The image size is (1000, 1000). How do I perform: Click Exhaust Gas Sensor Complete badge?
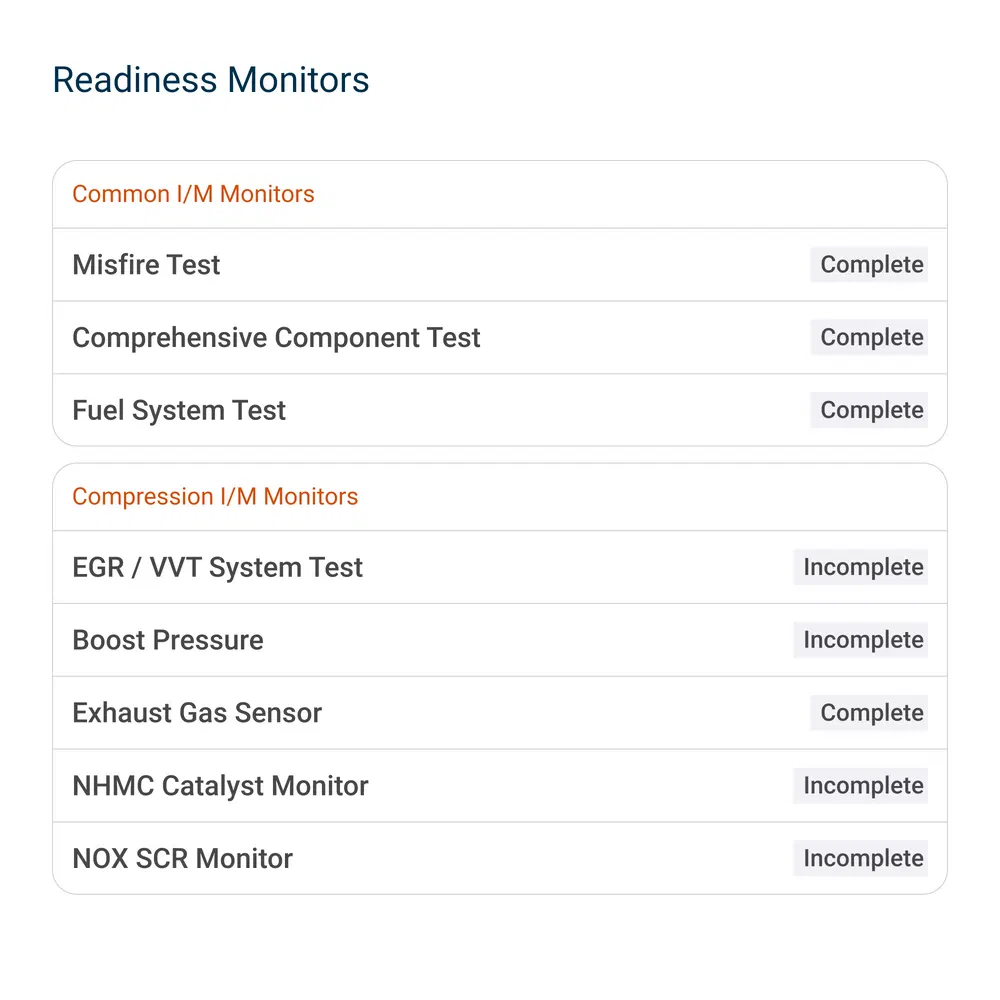(869, 712)
